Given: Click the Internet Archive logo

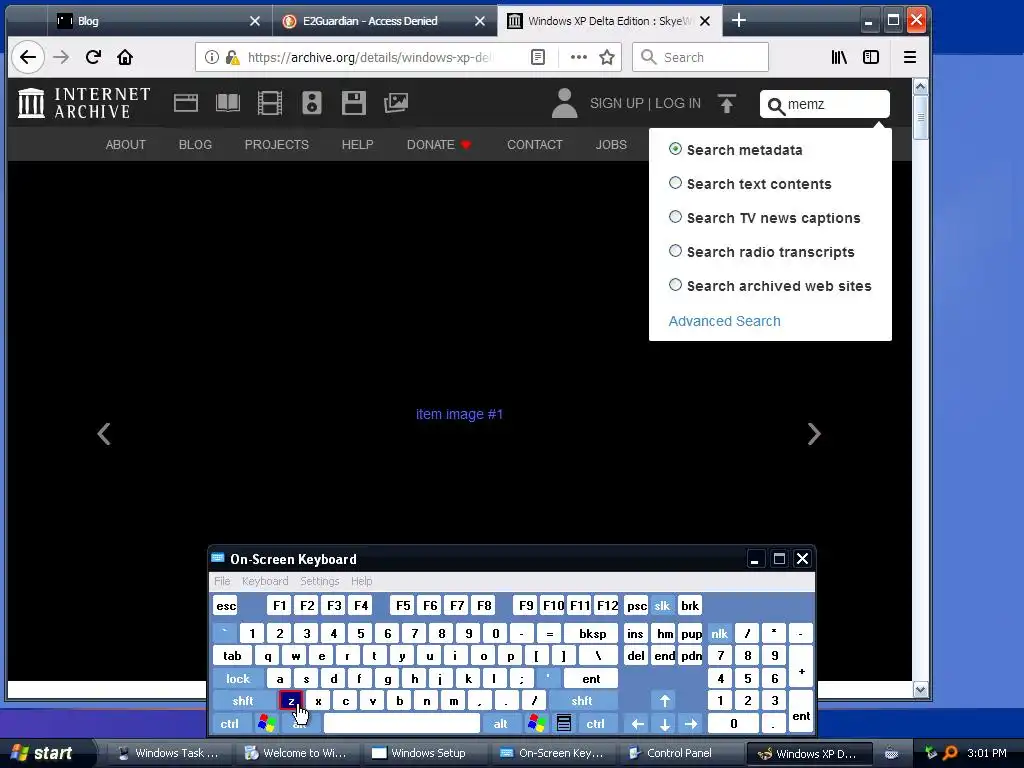Looking at the screenshot, I should point(84,103).
